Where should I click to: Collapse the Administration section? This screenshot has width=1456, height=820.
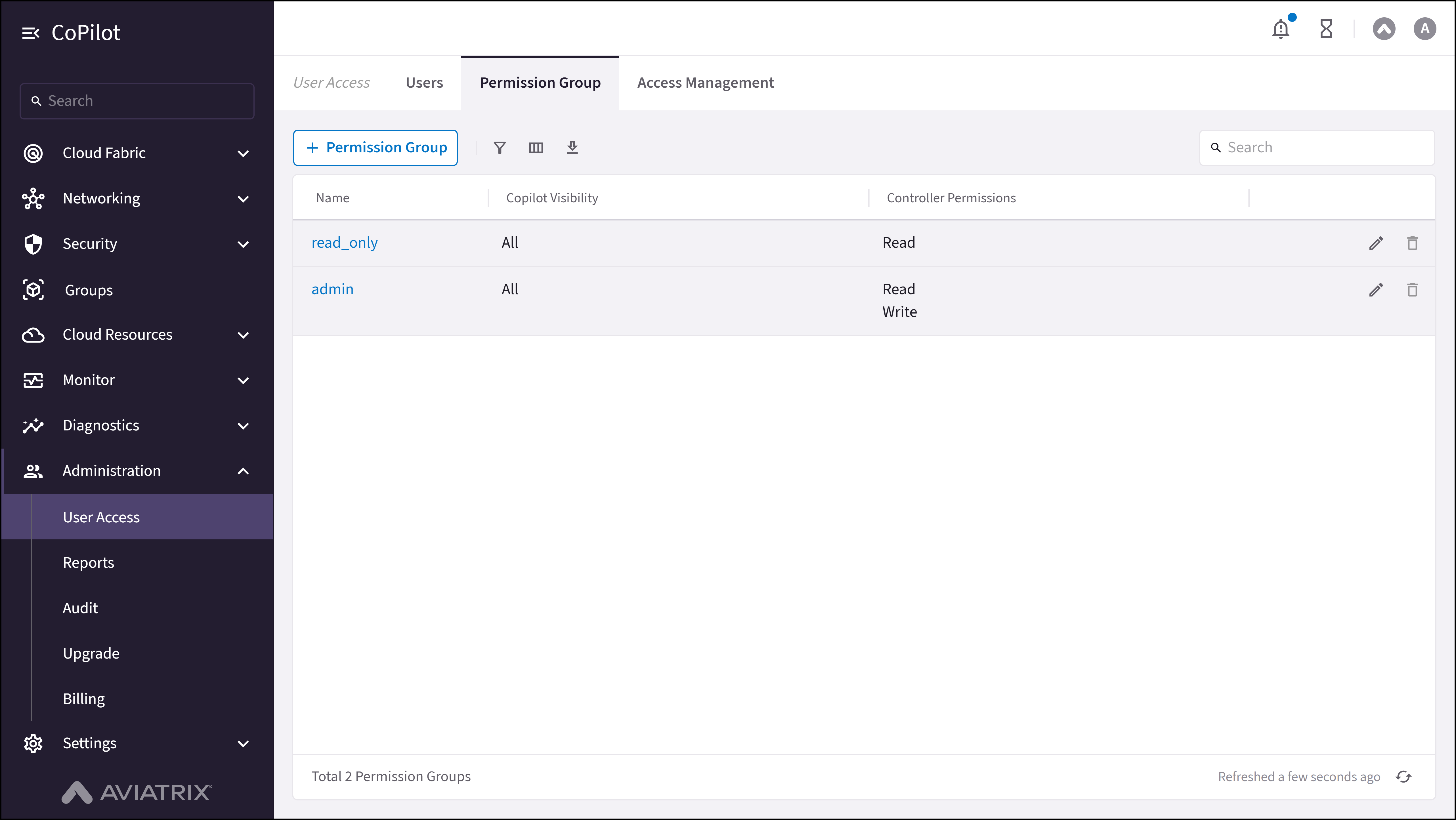tap(243, 471)
